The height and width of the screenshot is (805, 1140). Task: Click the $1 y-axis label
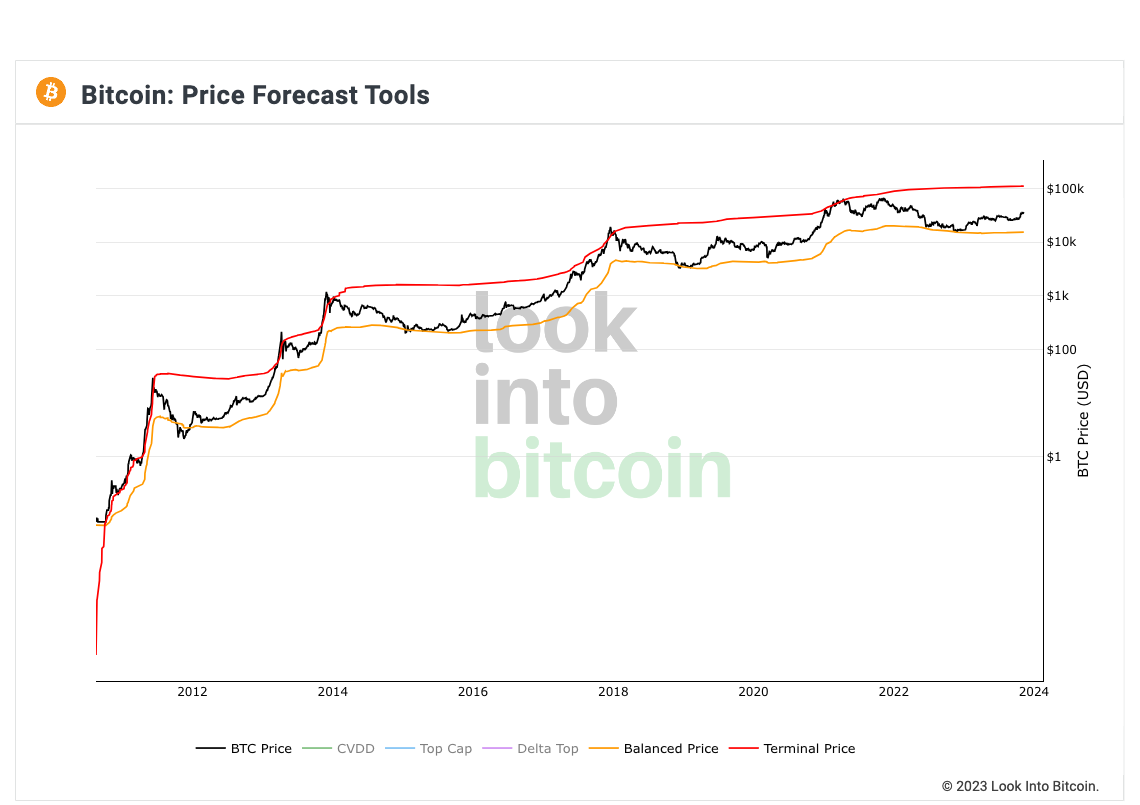pyautogui.click(x=1054, y=457)
